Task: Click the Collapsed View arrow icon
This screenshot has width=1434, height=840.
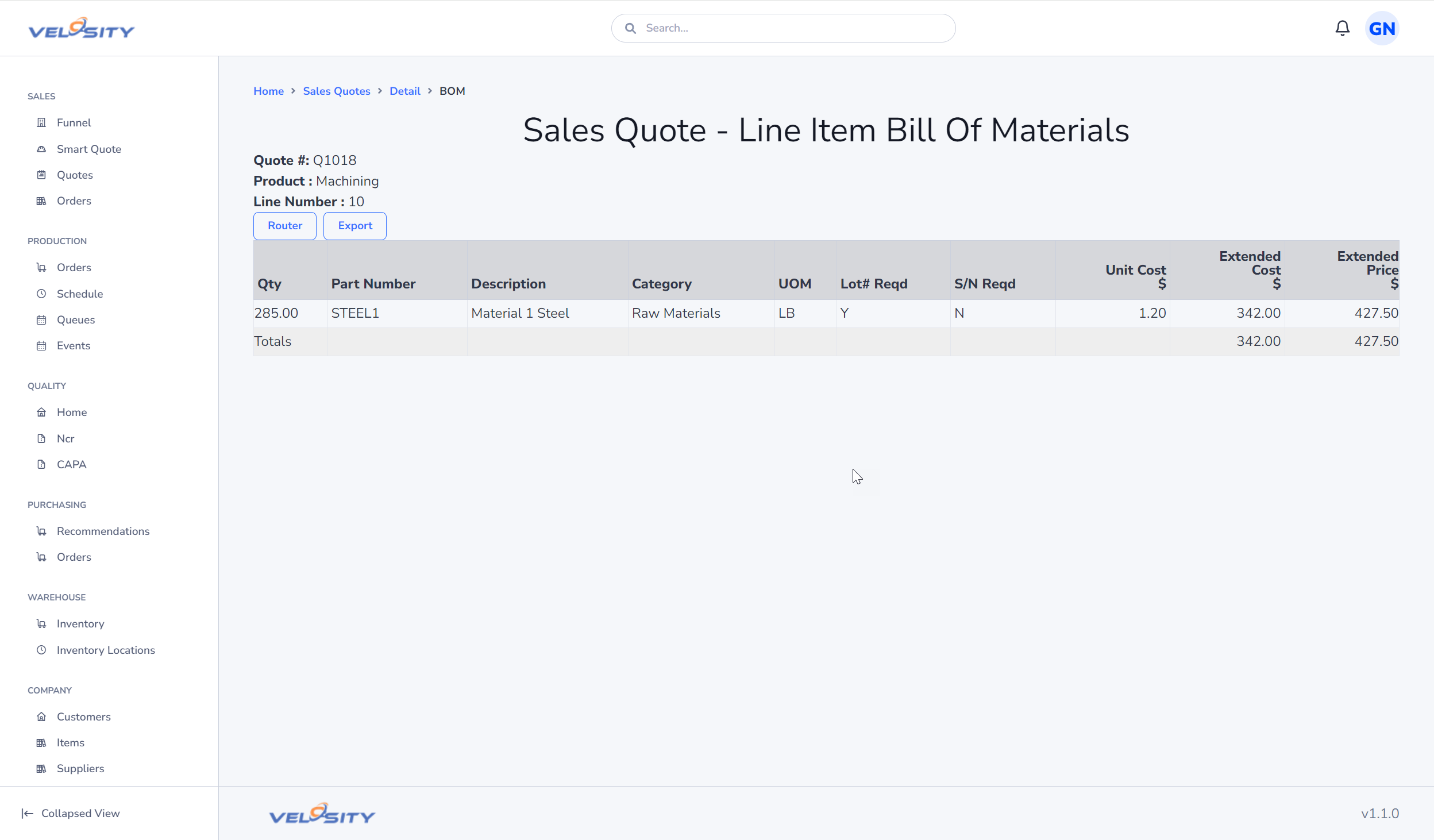Action: pyautogui.click(x=27, y=813)
